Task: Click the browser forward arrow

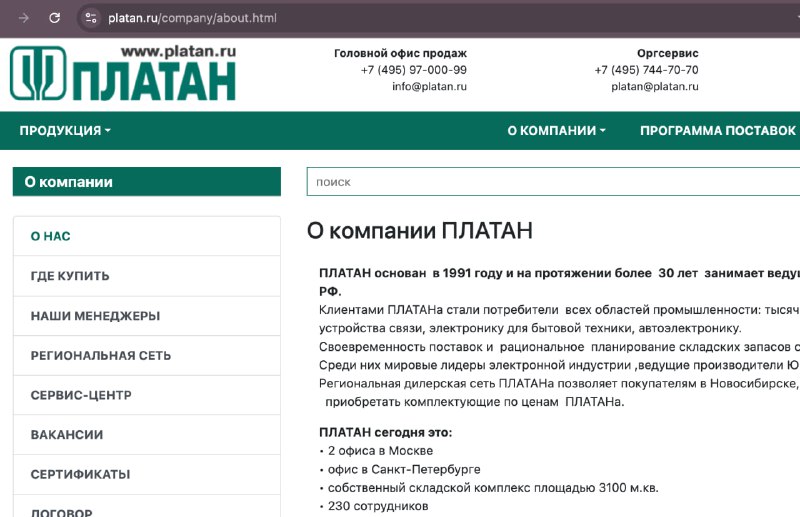Action: click(x=24, y=18)
